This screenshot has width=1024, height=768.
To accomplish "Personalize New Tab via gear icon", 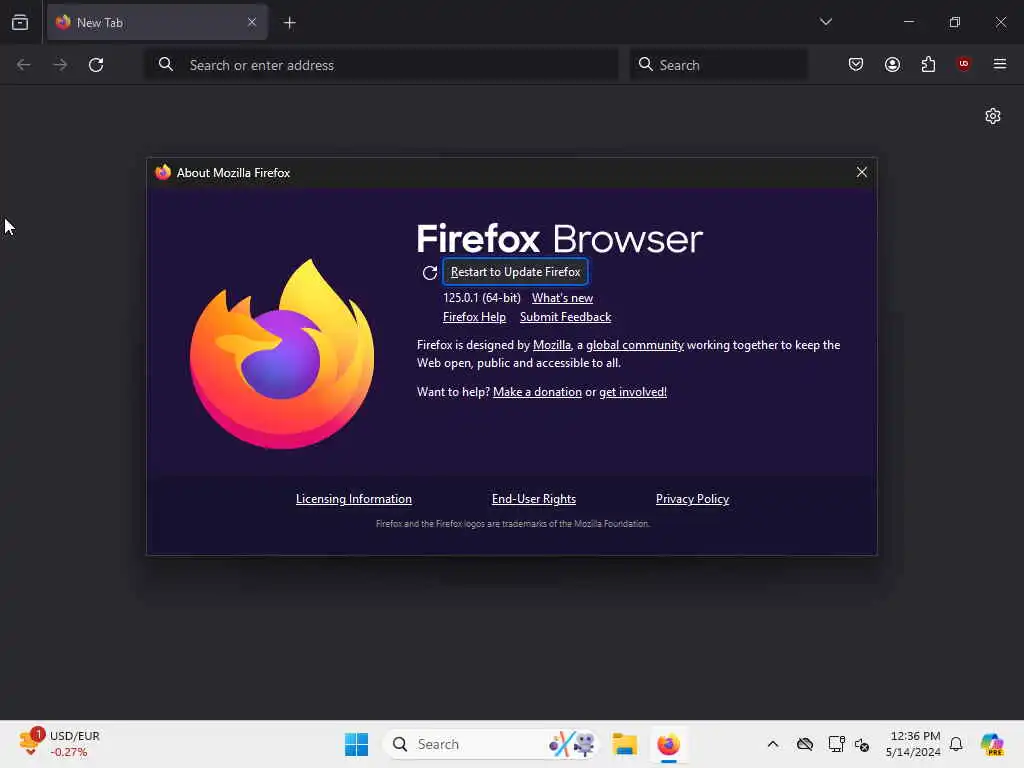I will (x=993, y=116).
